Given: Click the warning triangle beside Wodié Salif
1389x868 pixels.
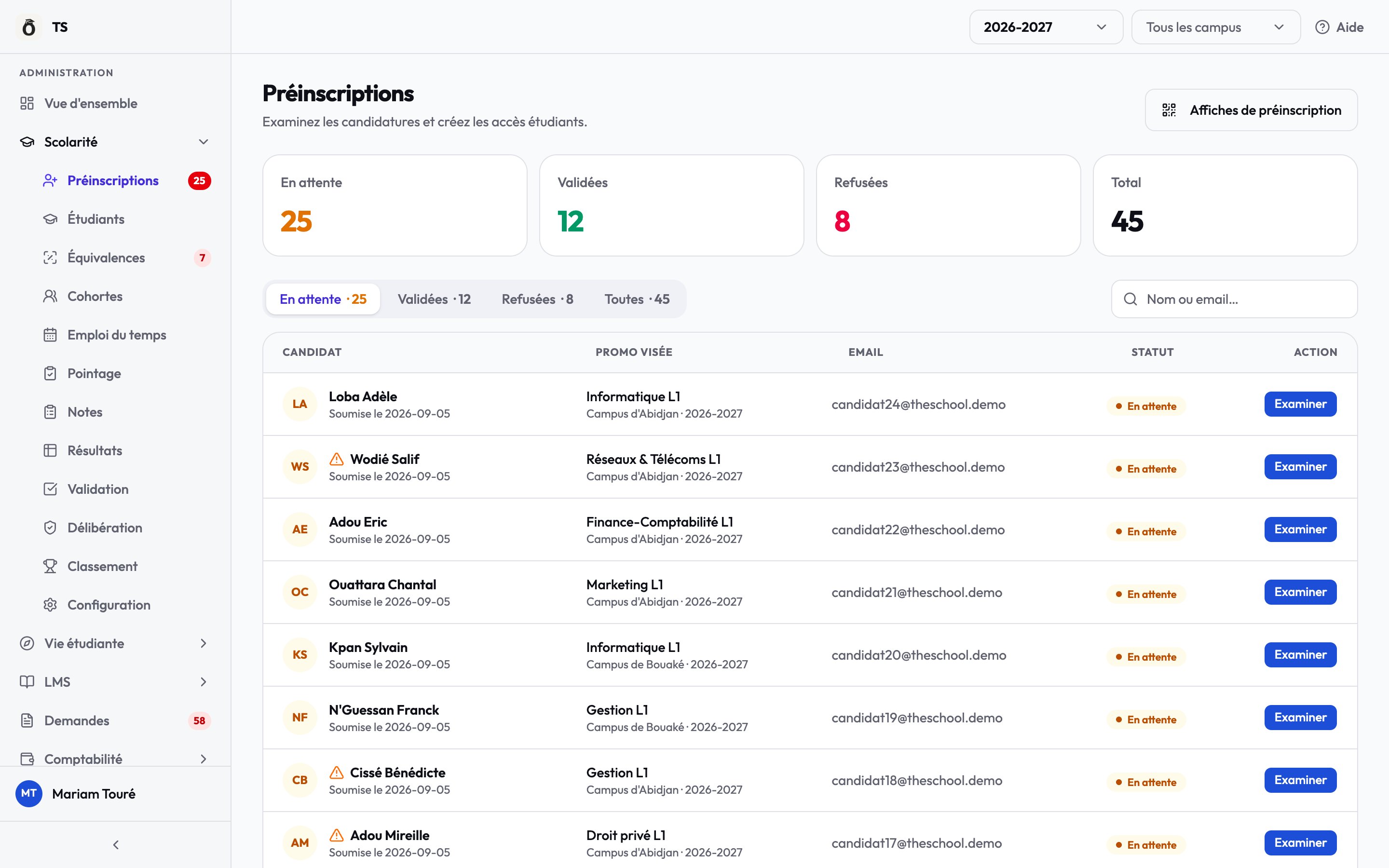Looking at the screenshot, I should [x=336, y=459].
